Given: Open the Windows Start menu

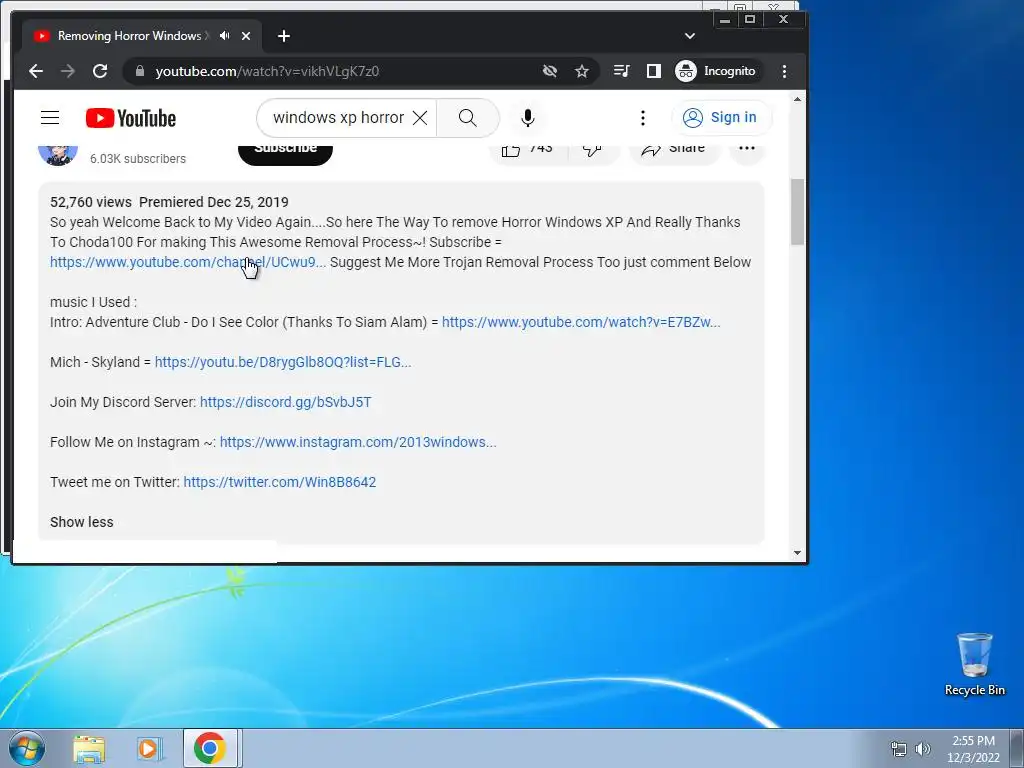Looking at the screenshot, I should tap(26, 748).
